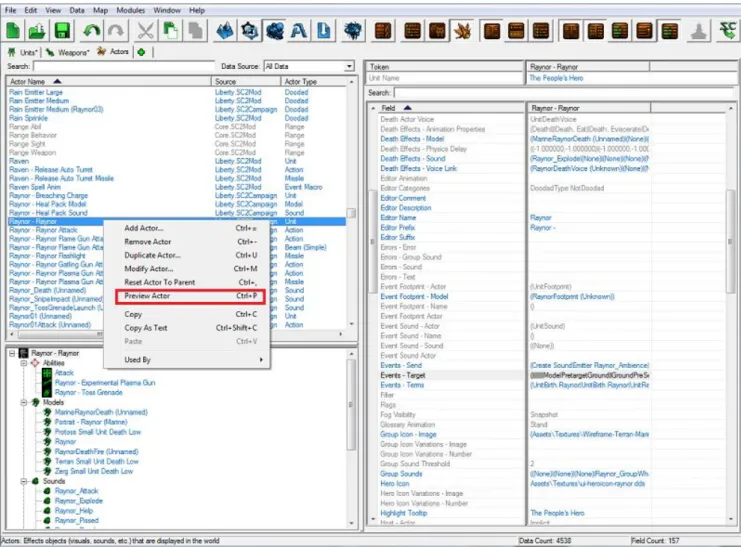Sort by the Actor Type column header

coord(314,81)
